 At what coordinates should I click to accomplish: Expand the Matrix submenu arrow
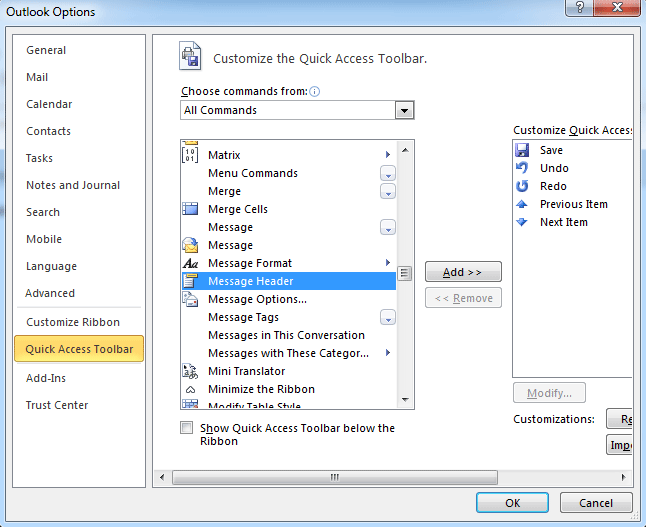388,155
